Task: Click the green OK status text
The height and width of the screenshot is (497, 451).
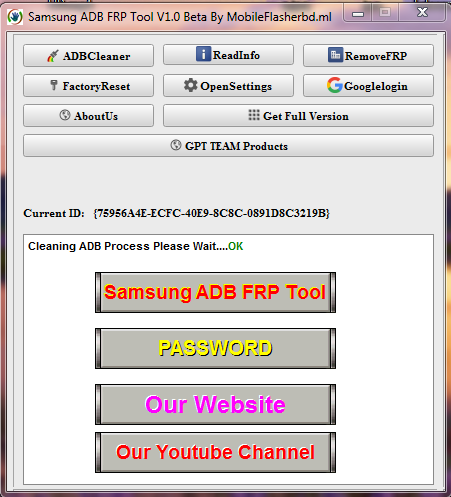Action: tap(236, 246)
